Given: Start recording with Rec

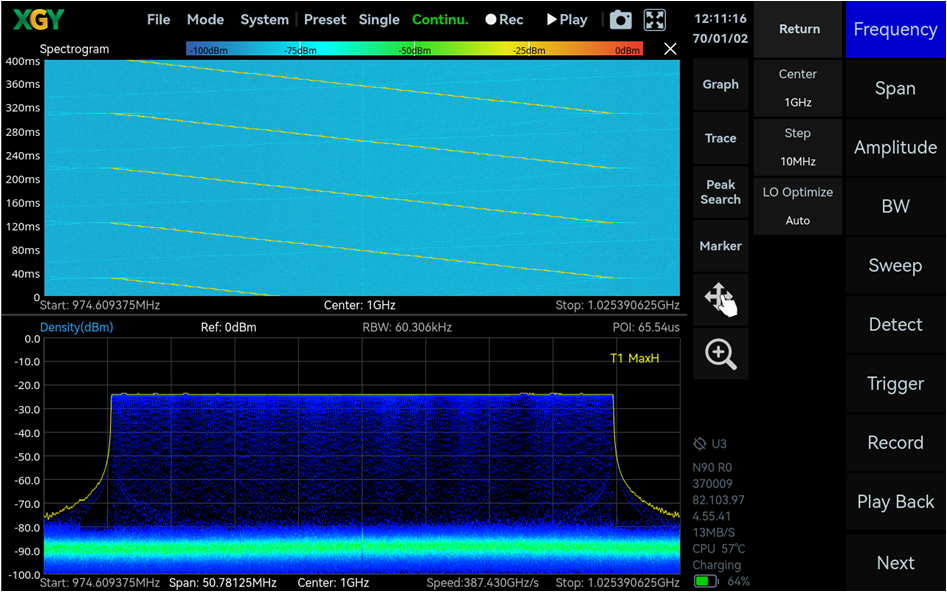Looking at the screenshot, I should 504,20.
